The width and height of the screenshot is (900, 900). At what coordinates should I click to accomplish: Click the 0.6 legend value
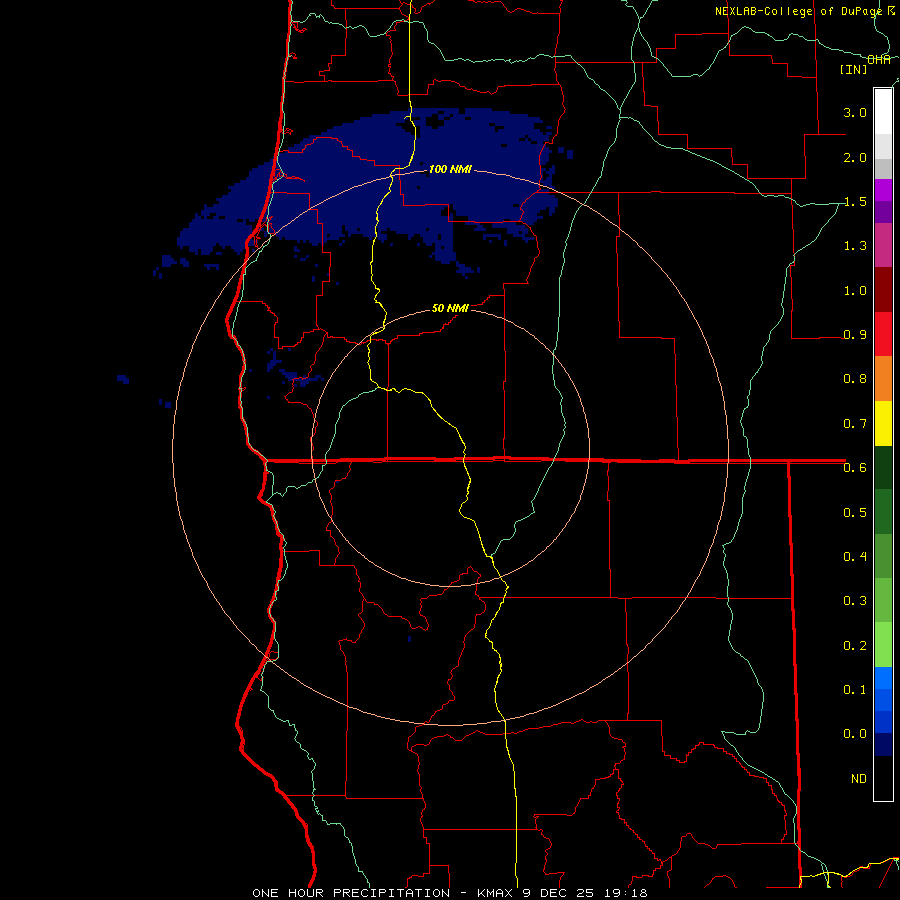coord(855,468)
